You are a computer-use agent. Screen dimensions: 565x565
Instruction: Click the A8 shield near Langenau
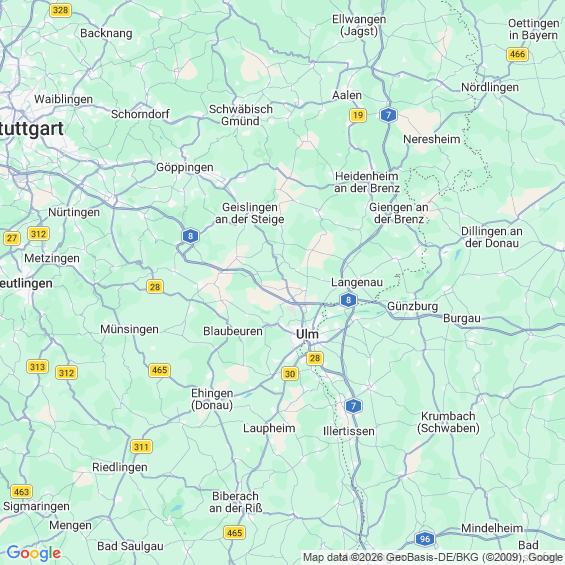point(348,300)
